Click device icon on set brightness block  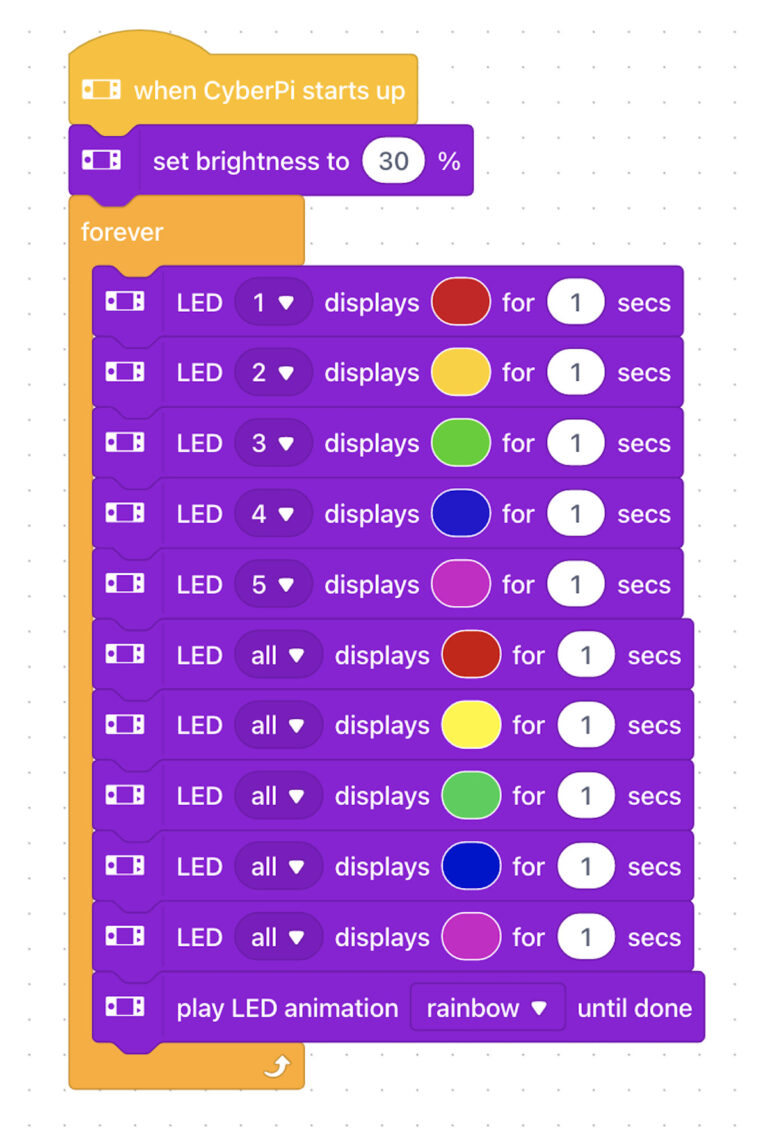point(101,160)
